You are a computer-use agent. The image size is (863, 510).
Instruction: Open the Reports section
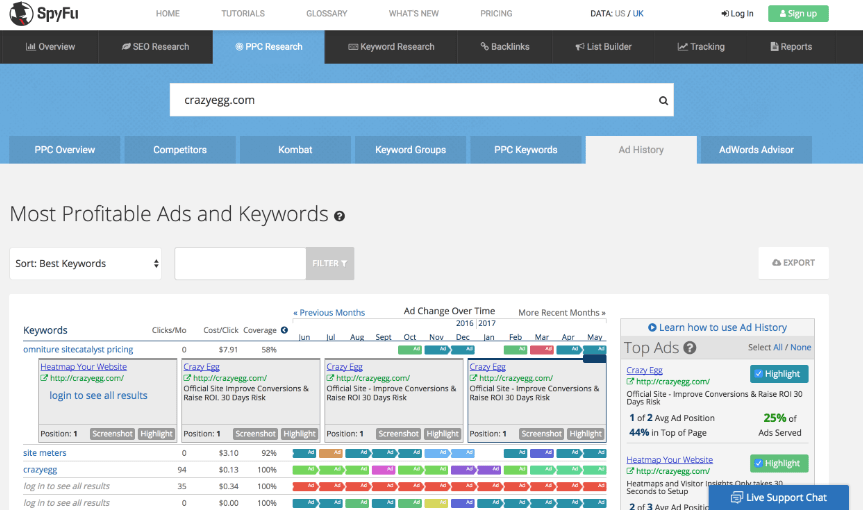point(790,47)
